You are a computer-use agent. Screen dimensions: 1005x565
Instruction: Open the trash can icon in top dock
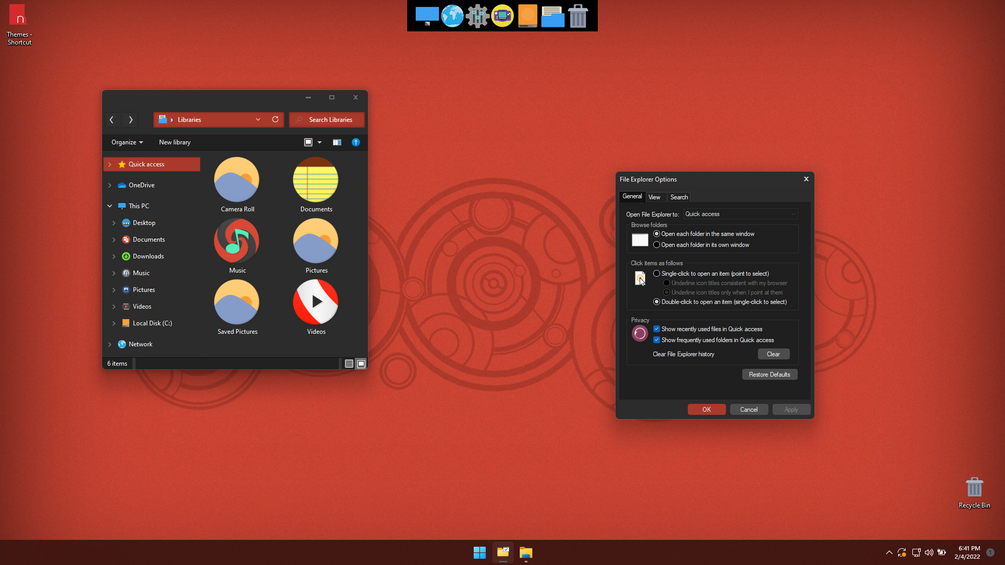tap(577, 16)
